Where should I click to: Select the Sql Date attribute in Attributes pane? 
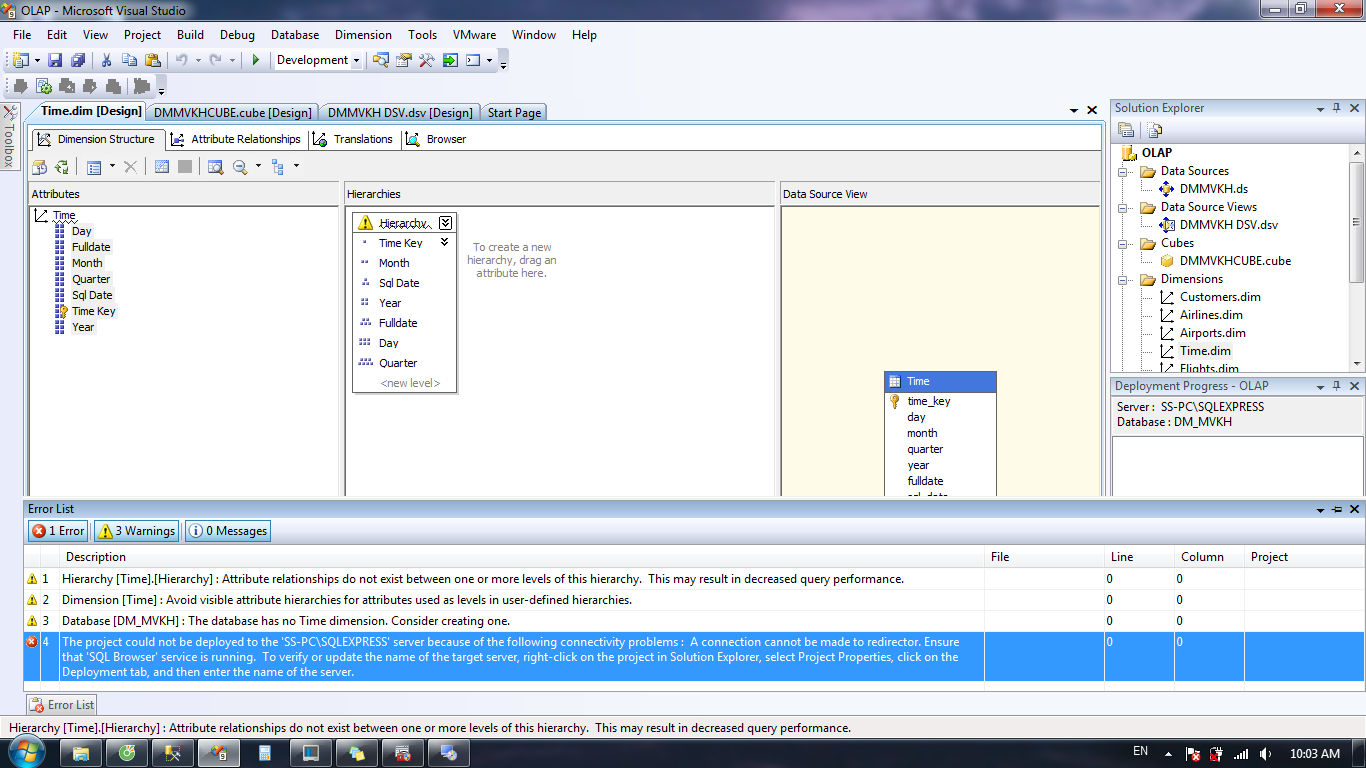coord(92,295)
